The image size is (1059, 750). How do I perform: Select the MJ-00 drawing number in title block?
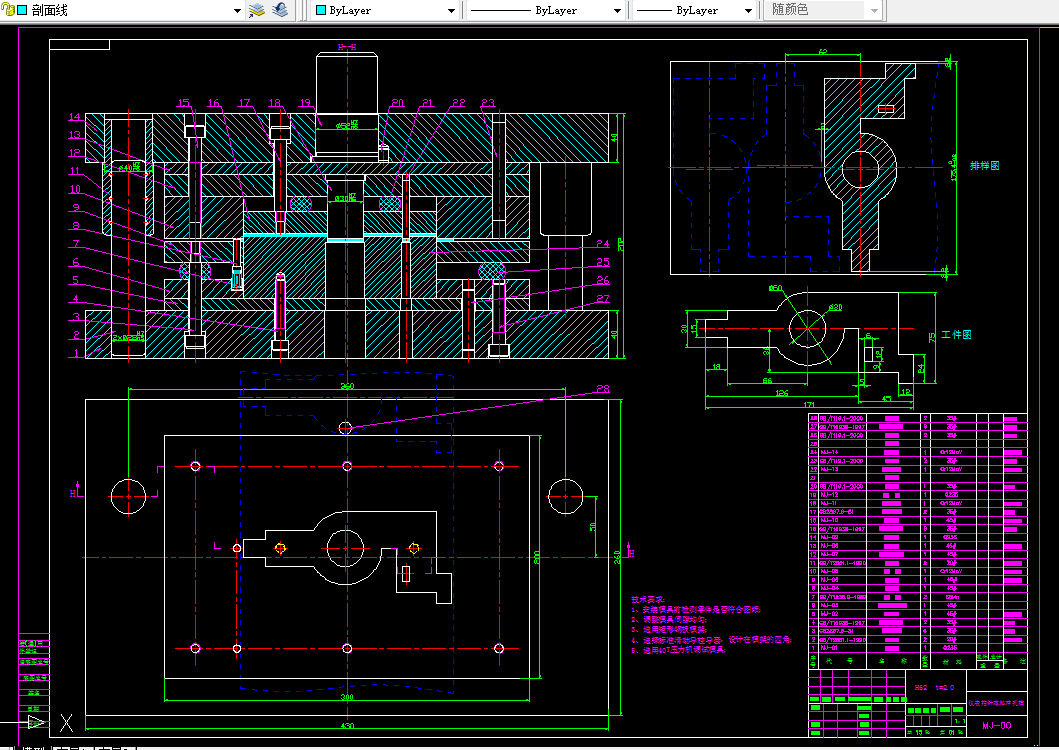[997, 725]
